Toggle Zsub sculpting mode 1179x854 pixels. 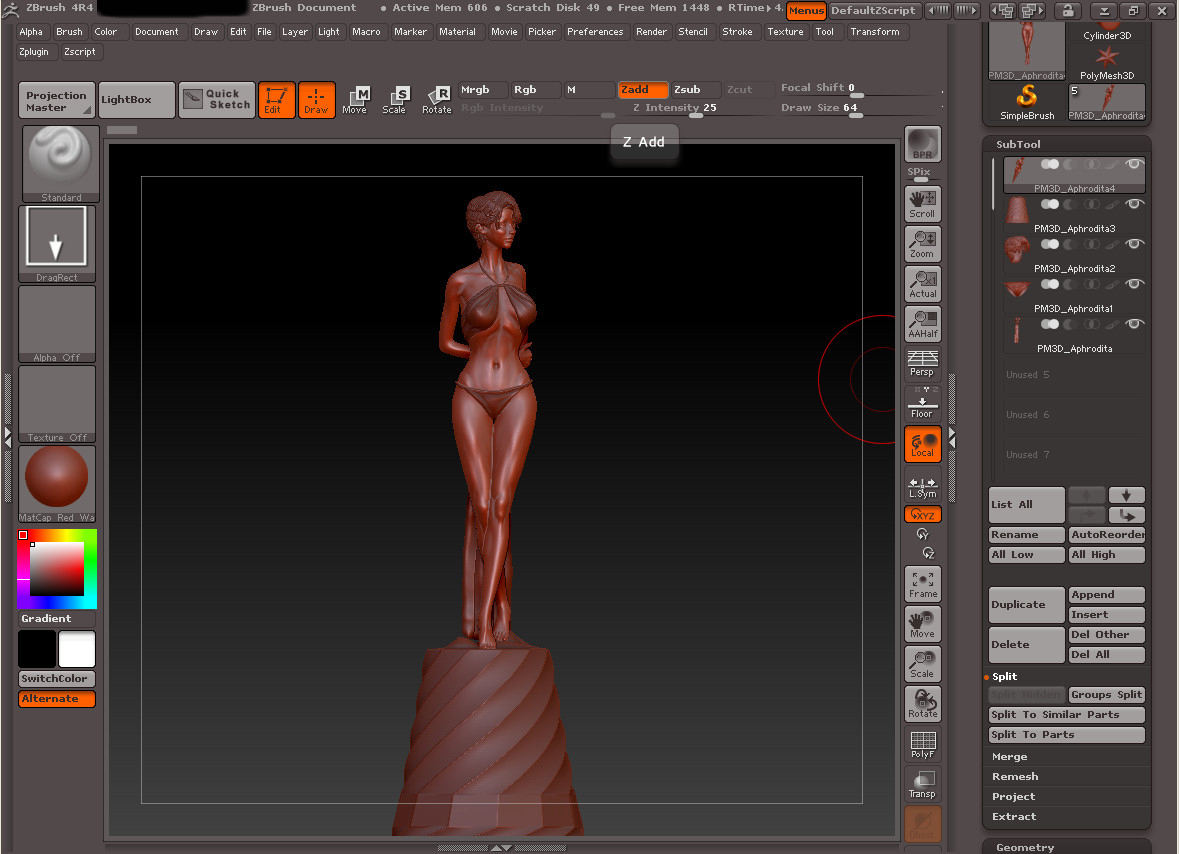(x=695, y=90)
